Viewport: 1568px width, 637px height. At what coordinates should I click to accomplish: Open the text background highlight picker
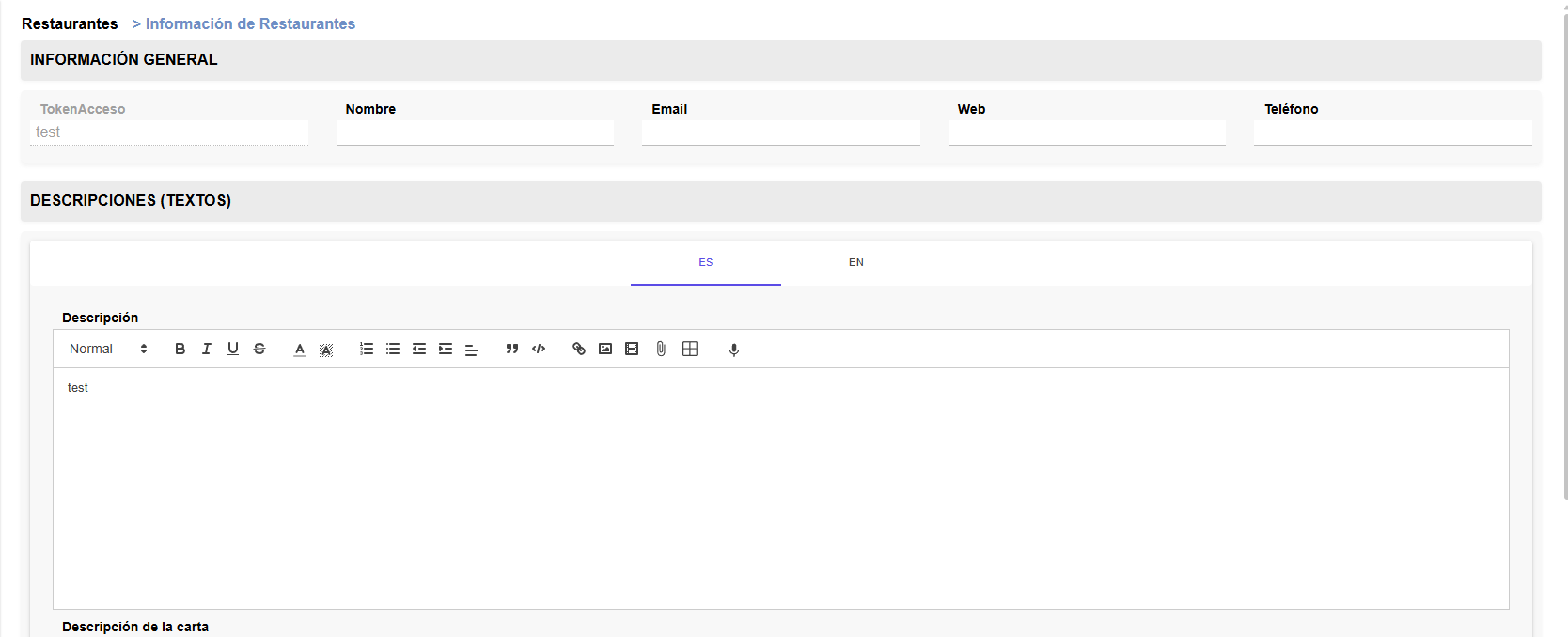click(x=326, y=349)
